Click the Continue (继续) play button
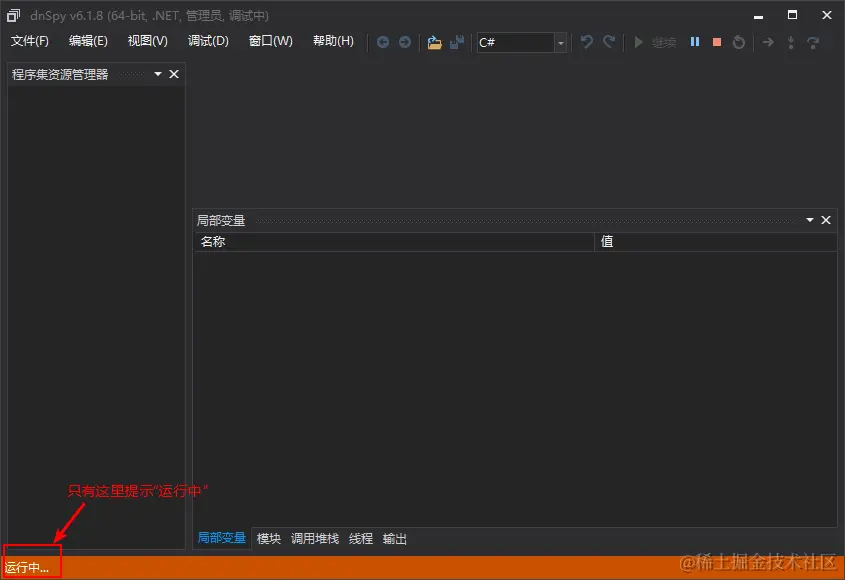 655,42
